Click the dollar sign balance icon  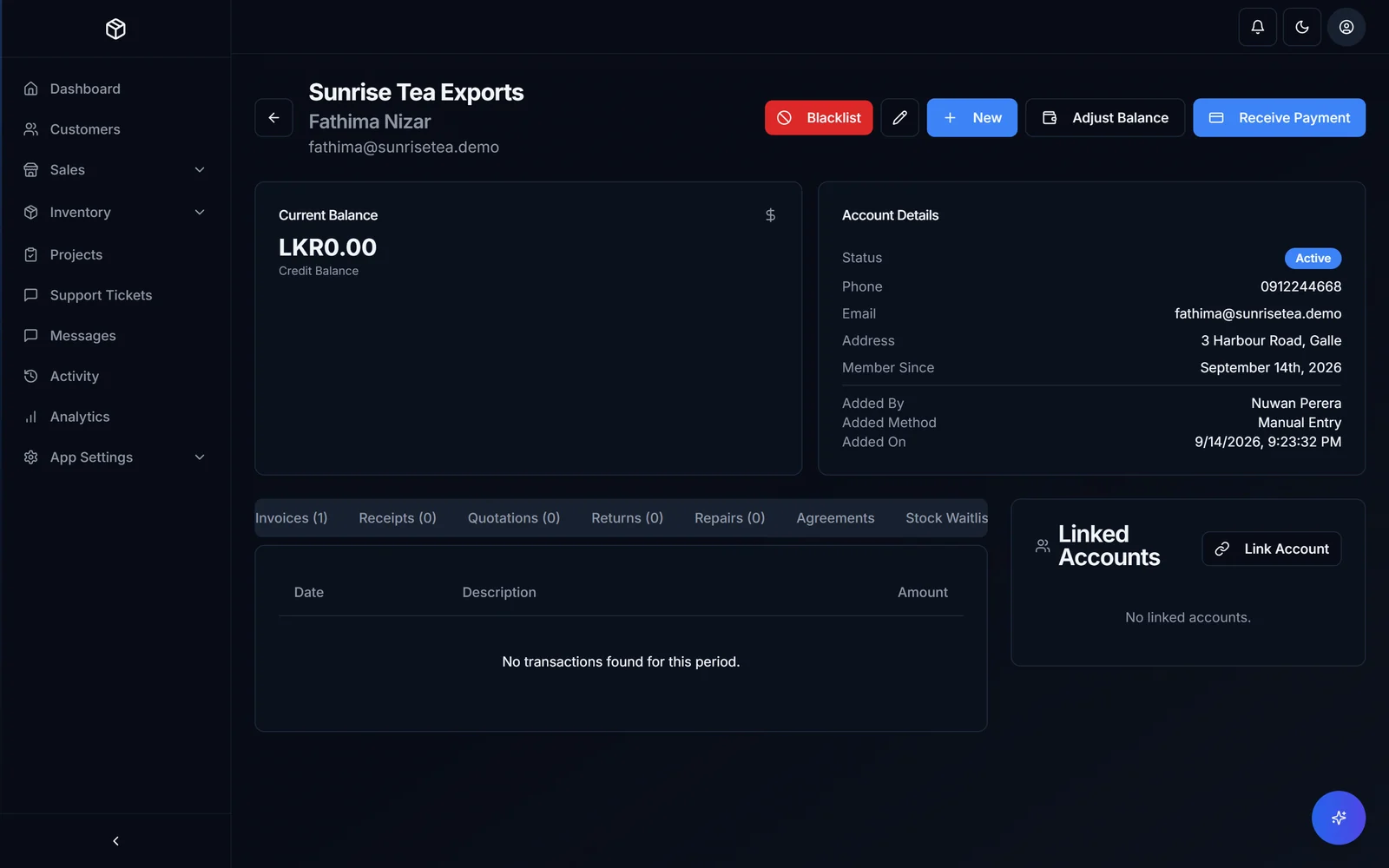[x=770, y=214]
